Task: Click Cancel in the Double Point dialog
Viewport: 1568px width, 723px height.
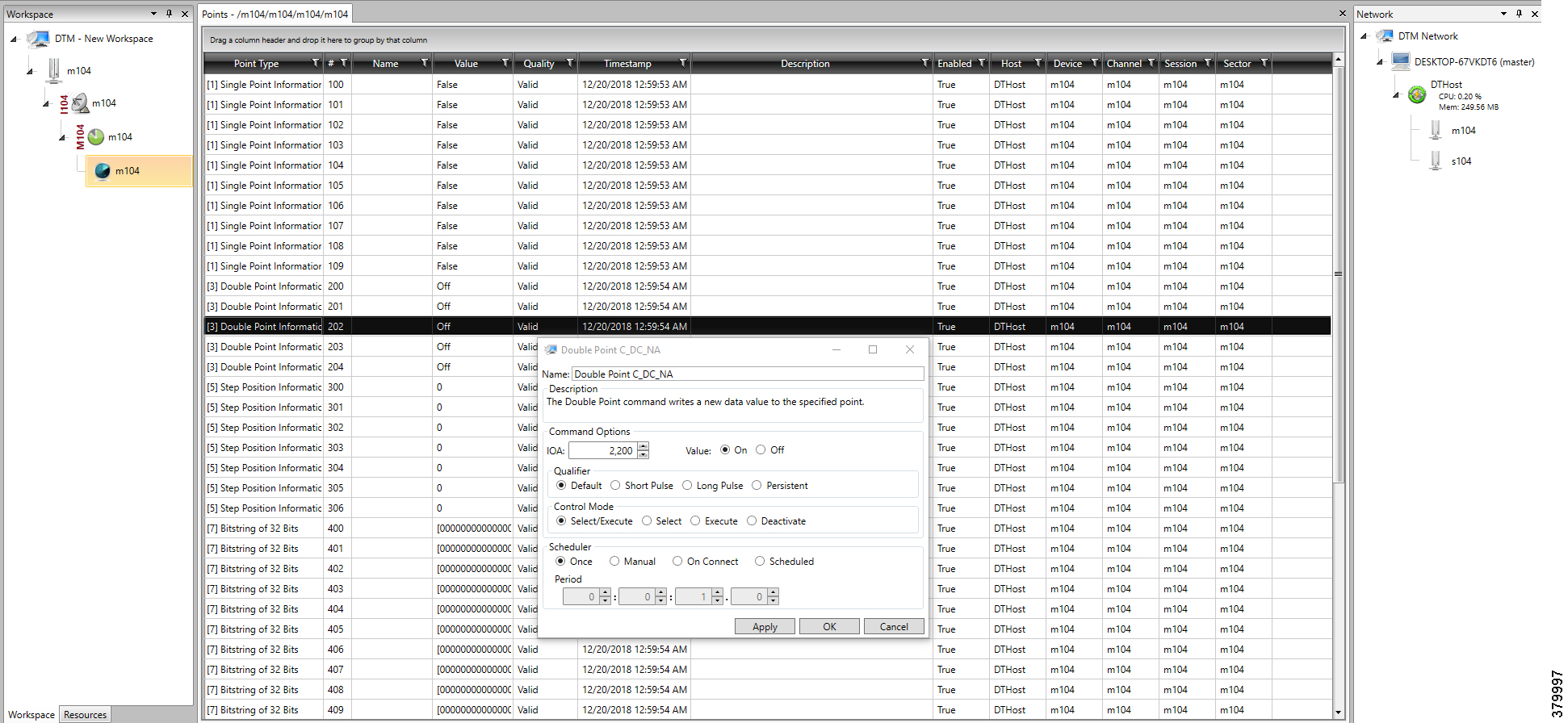Action: click(x=894, y=627)
